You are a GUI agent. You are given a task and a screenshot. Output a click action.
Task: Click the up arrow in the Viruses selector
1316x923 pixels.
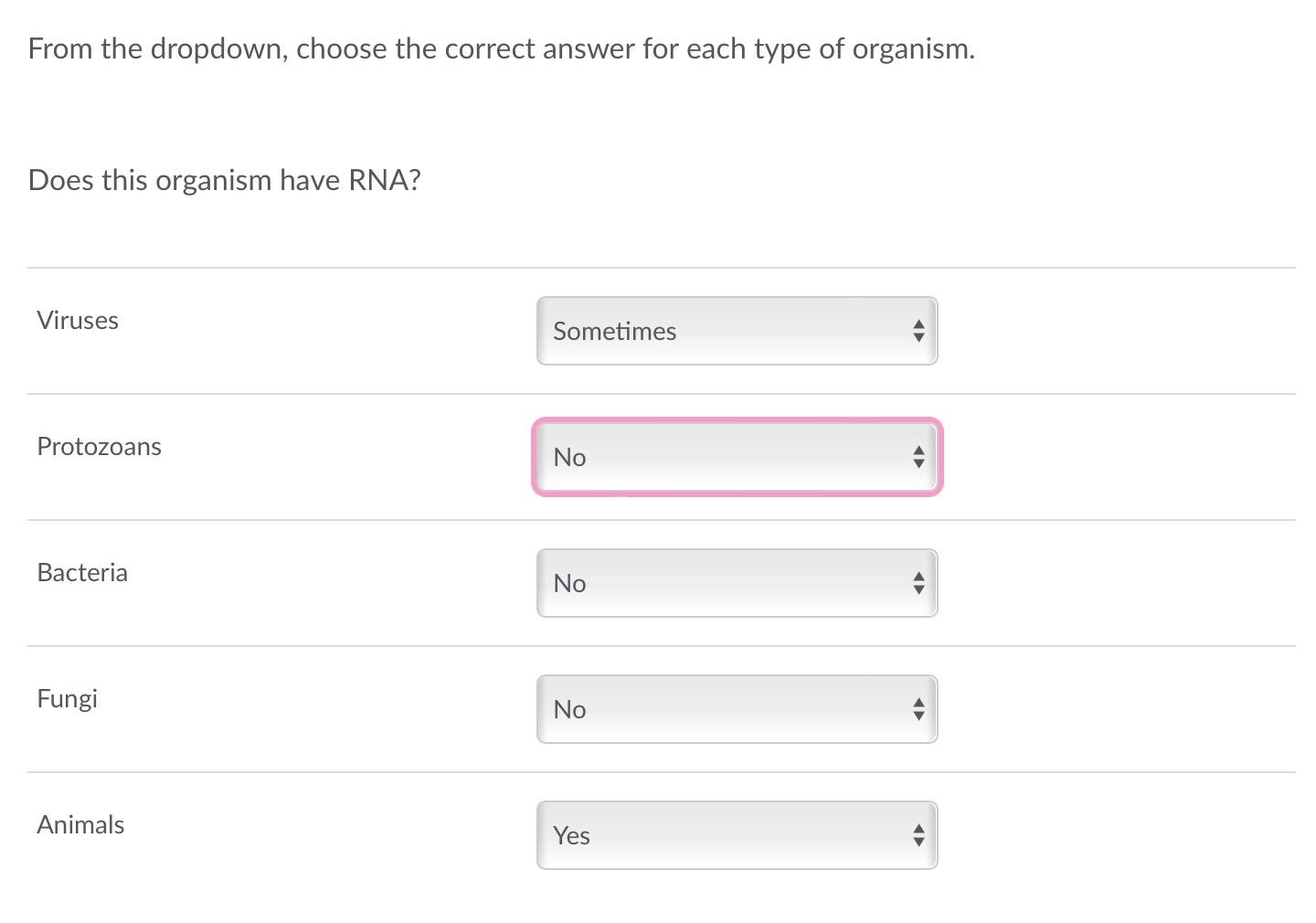pyautogui.click(x=918, y=323)
